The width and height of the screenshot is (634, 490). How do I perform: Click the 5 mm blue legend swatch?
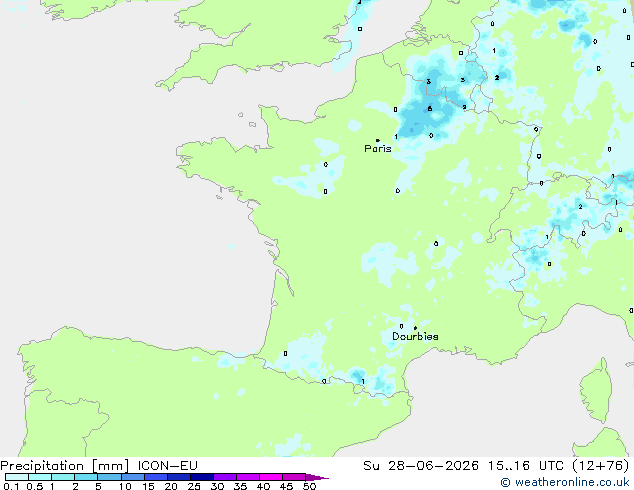[109, 477]
